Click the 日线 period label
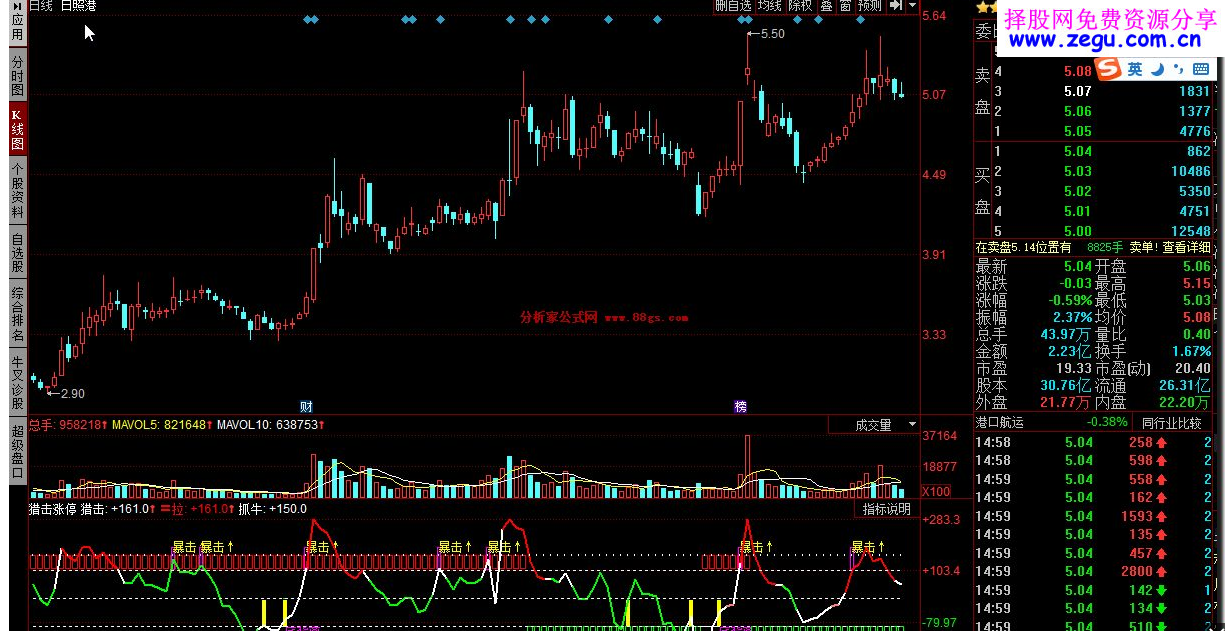The width and height of the screenshot is (1225, 631). point(40,6)
